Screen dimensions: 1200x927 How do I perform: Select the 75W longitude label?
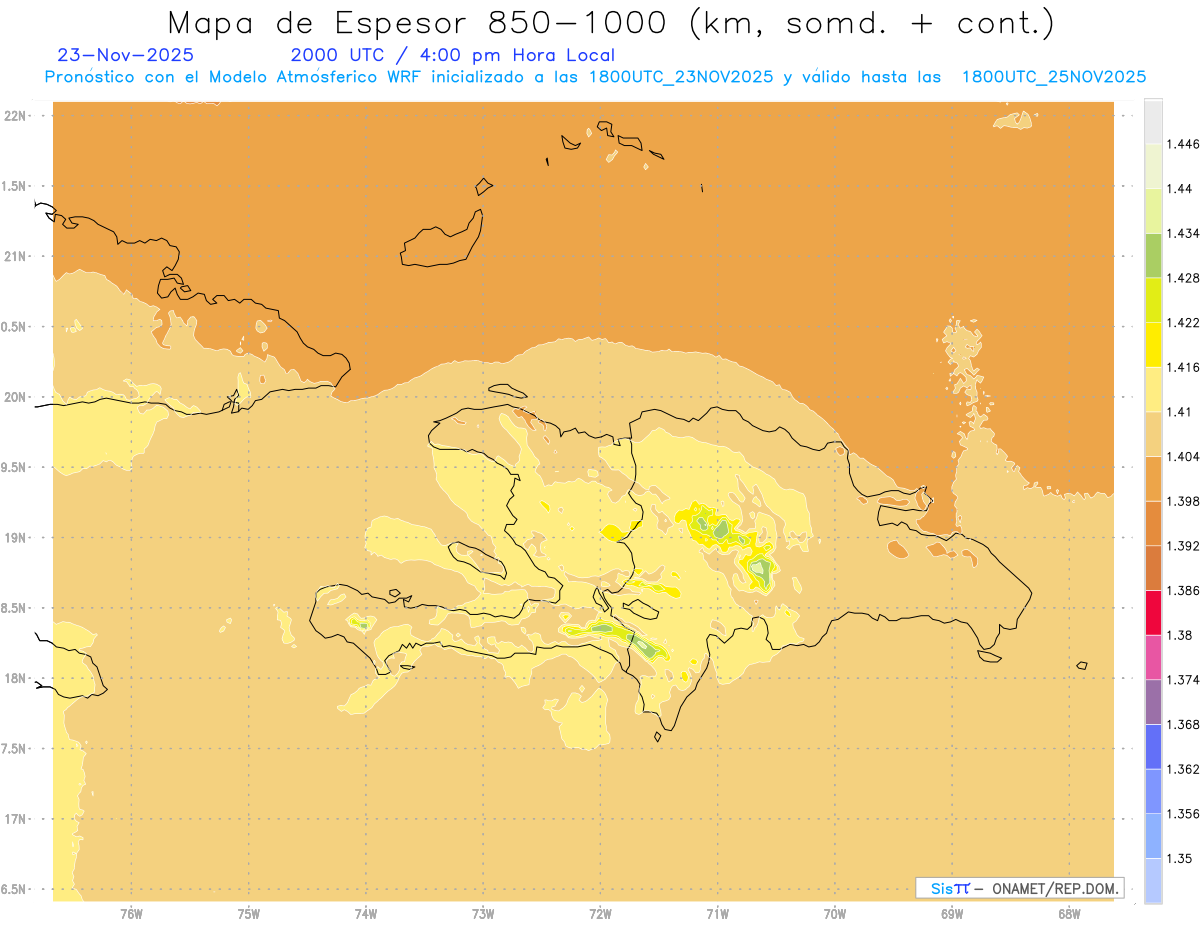point(249,913)
